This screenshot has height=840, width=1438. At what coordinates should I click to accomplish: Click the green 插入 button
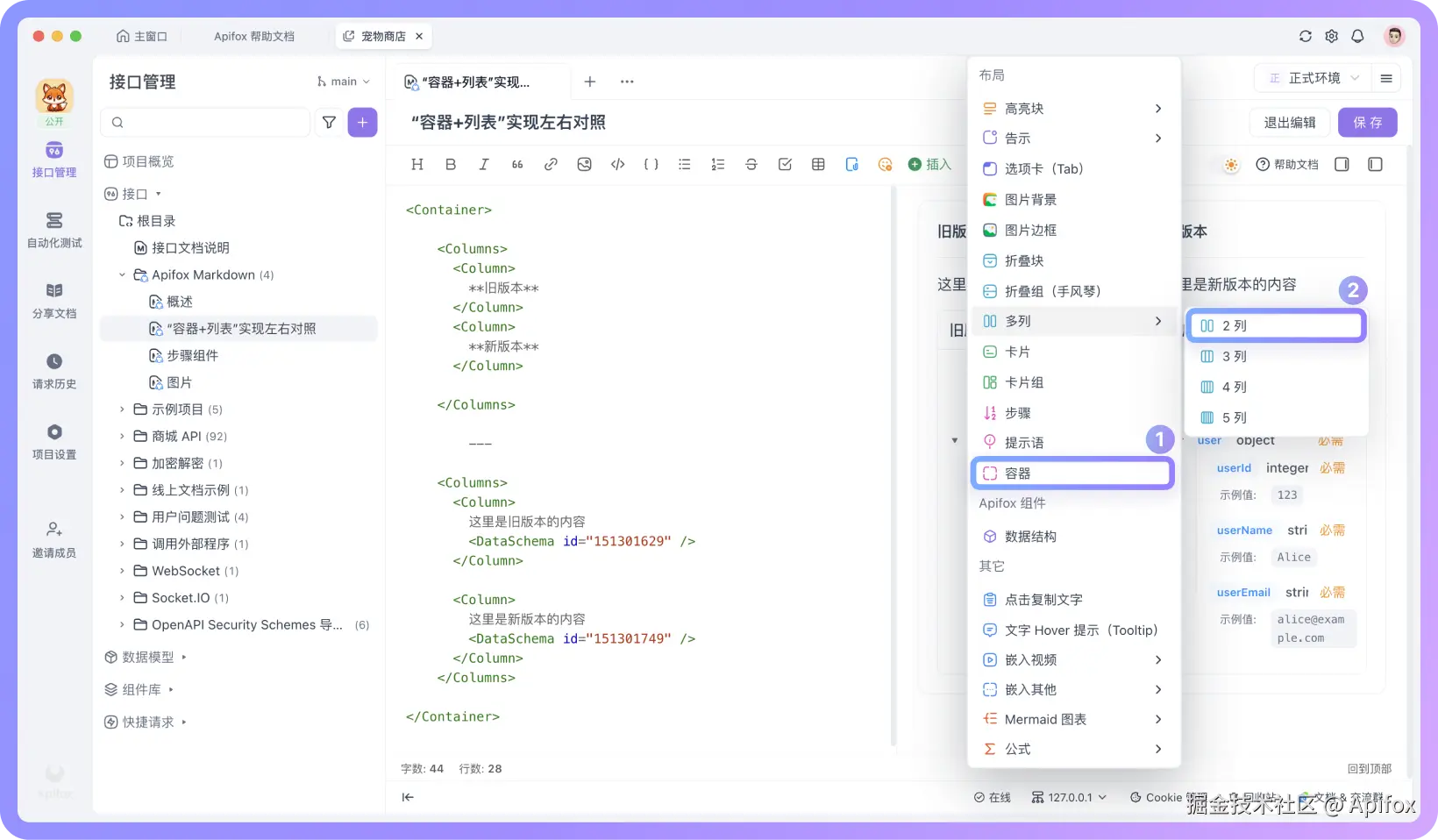coord(929,164)
